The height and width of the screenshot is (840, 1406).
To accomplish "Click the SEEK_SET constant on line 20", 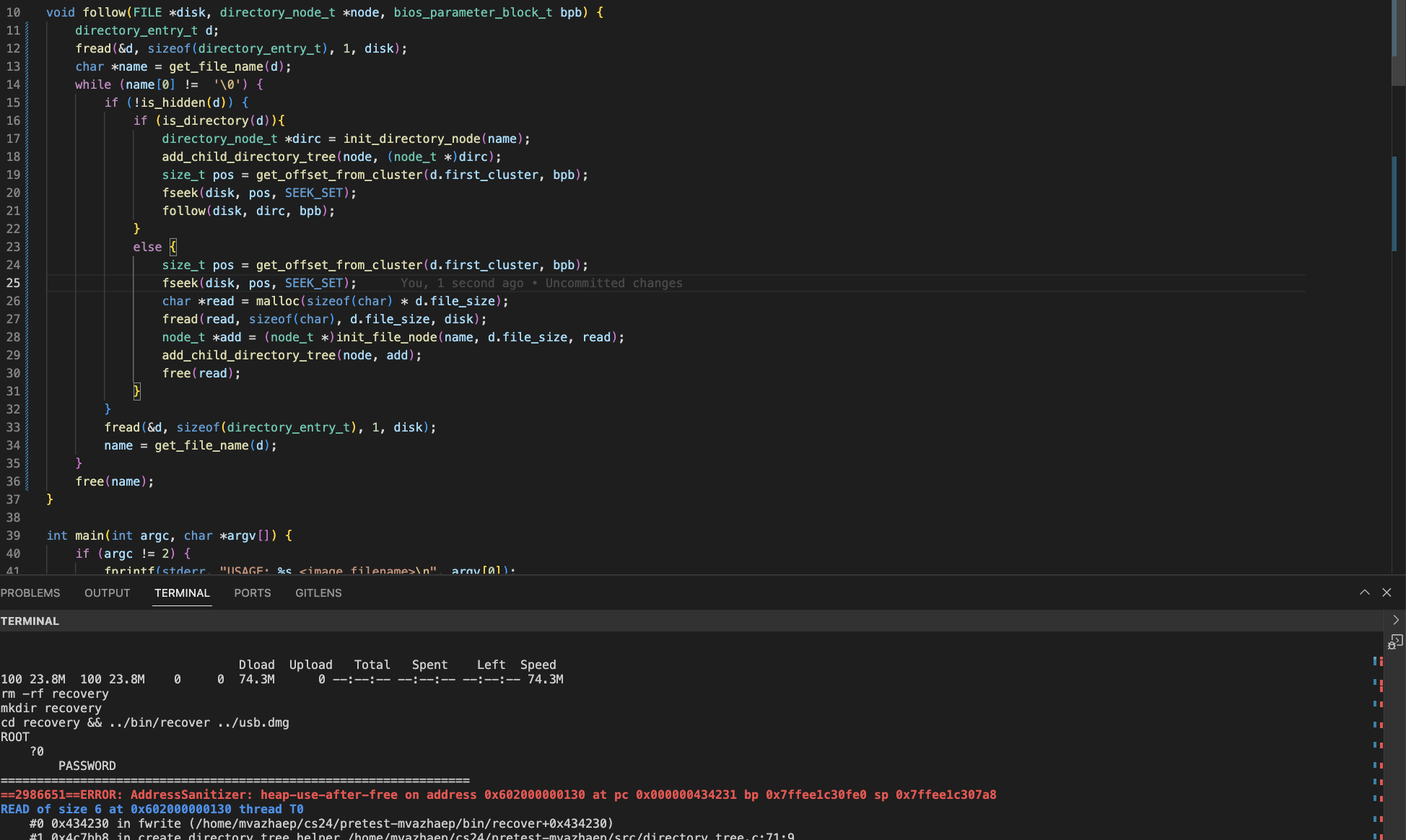I will (x=313, y=193).
